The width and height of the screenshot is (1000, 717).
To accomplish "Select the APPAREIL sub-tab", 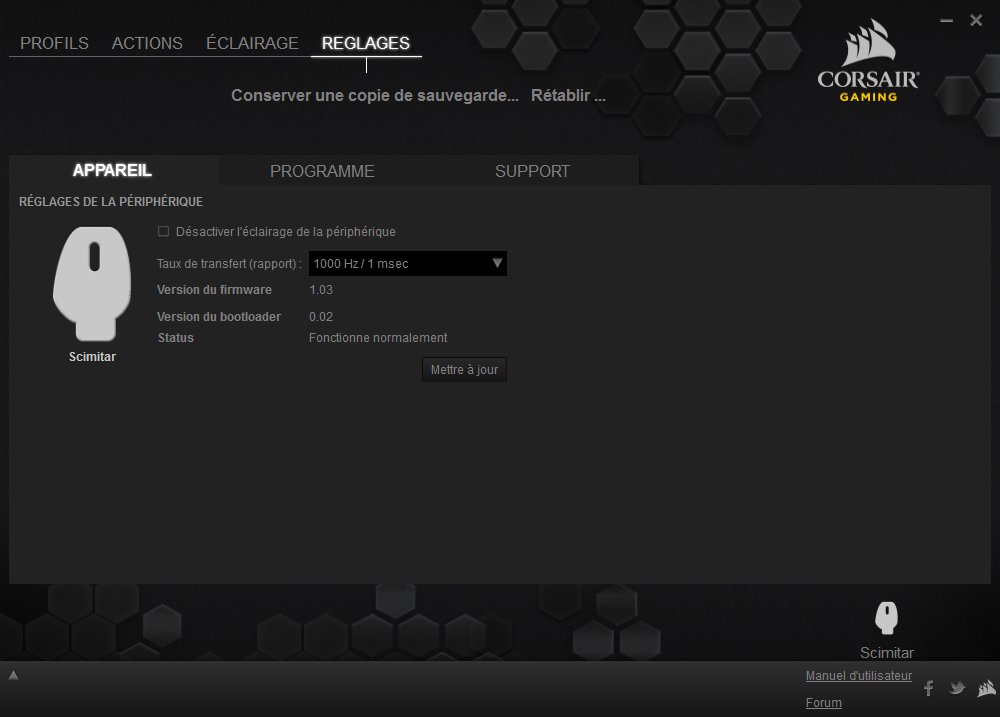I will point(112,170).
